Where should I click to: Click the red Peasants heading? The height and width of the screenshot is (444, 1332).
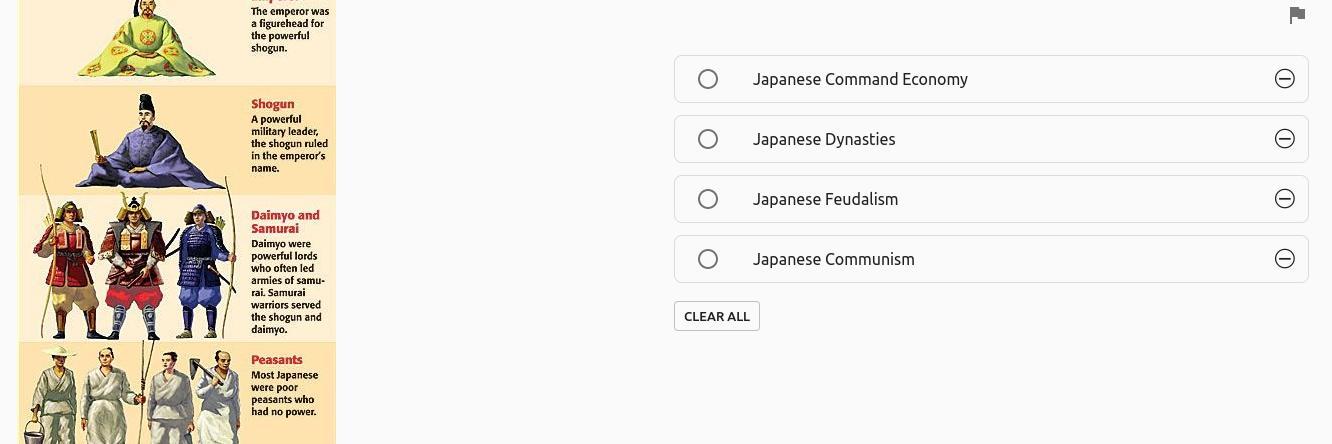pos(276,360)
